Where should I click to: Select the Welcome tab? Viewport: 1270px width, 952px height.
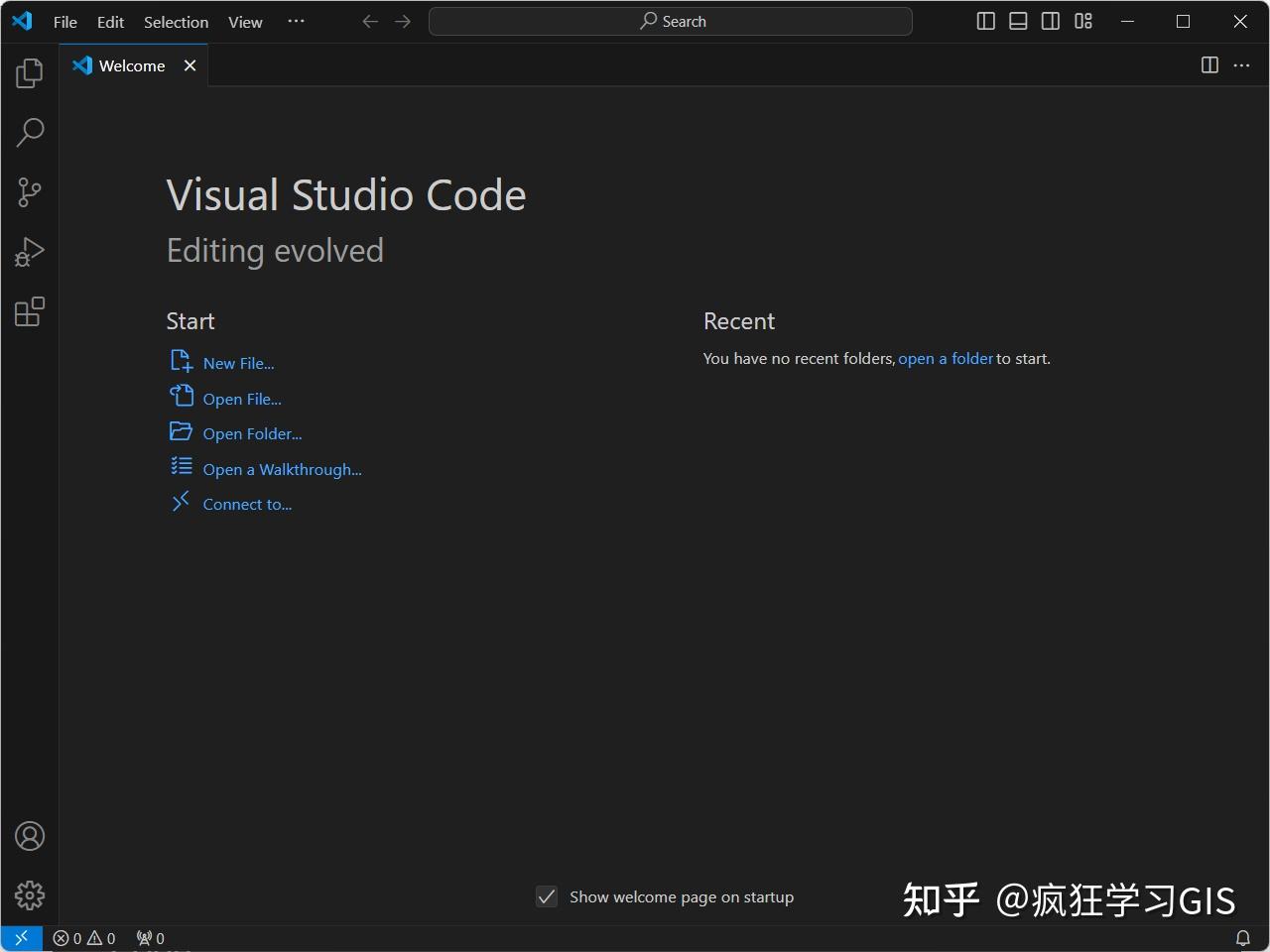tap(131, 65)
